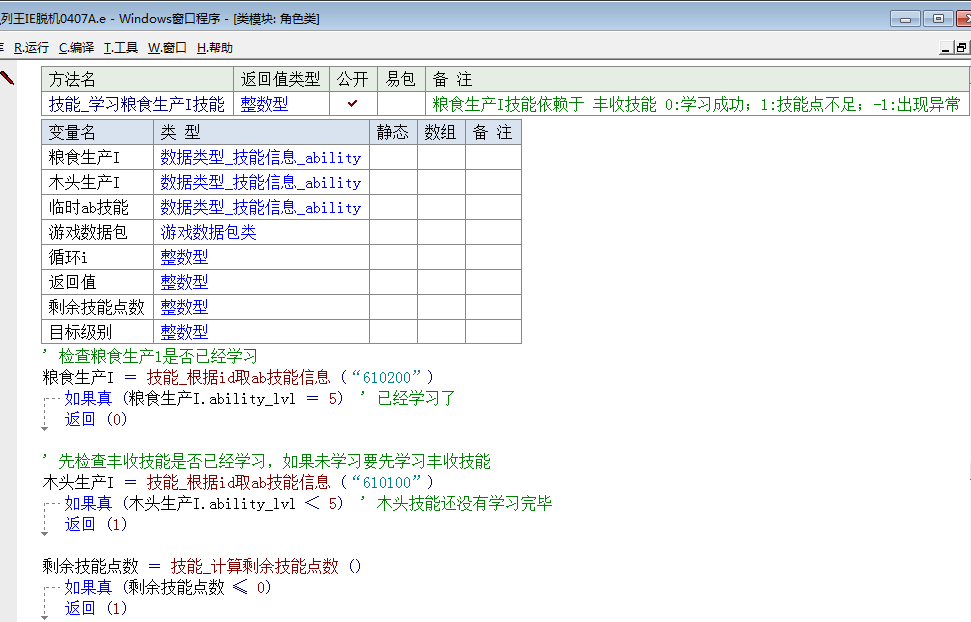Toggle the 公开 checkmark for the method
Screen dimensions: 971x622
[x=352, y=104]
